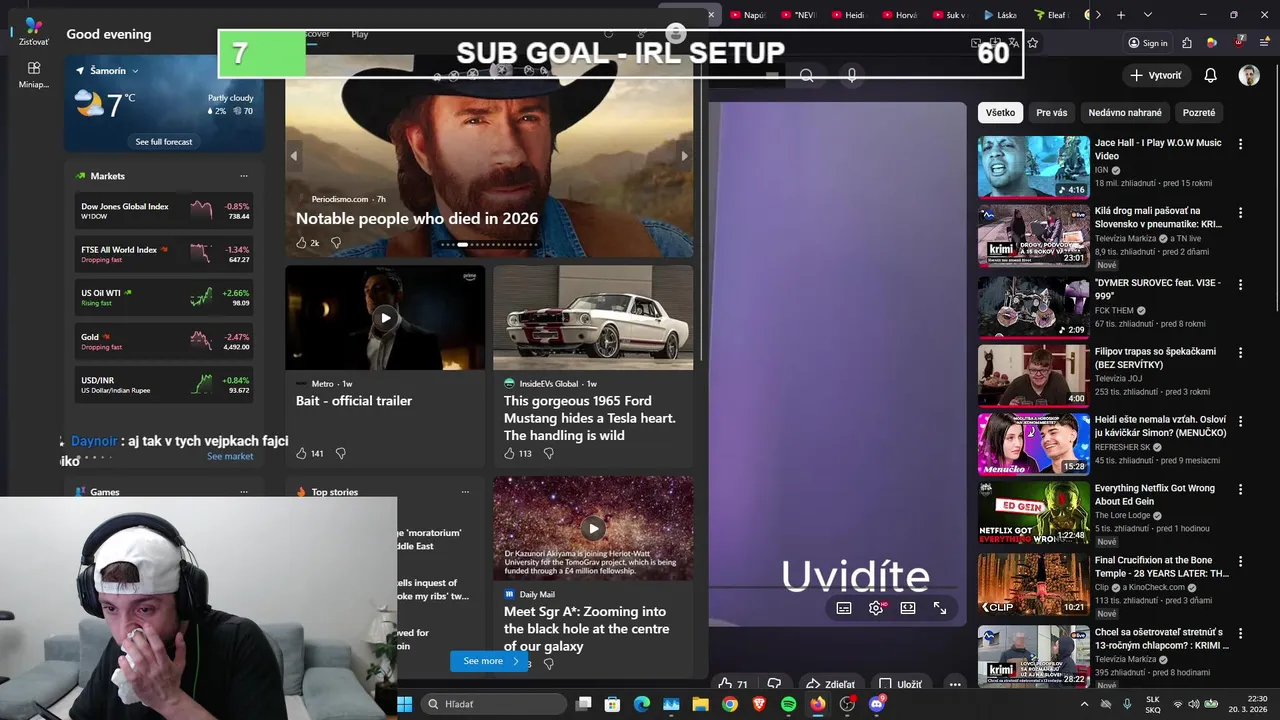Share the video via Zdieľať
1280x720 pixels.
831,685
